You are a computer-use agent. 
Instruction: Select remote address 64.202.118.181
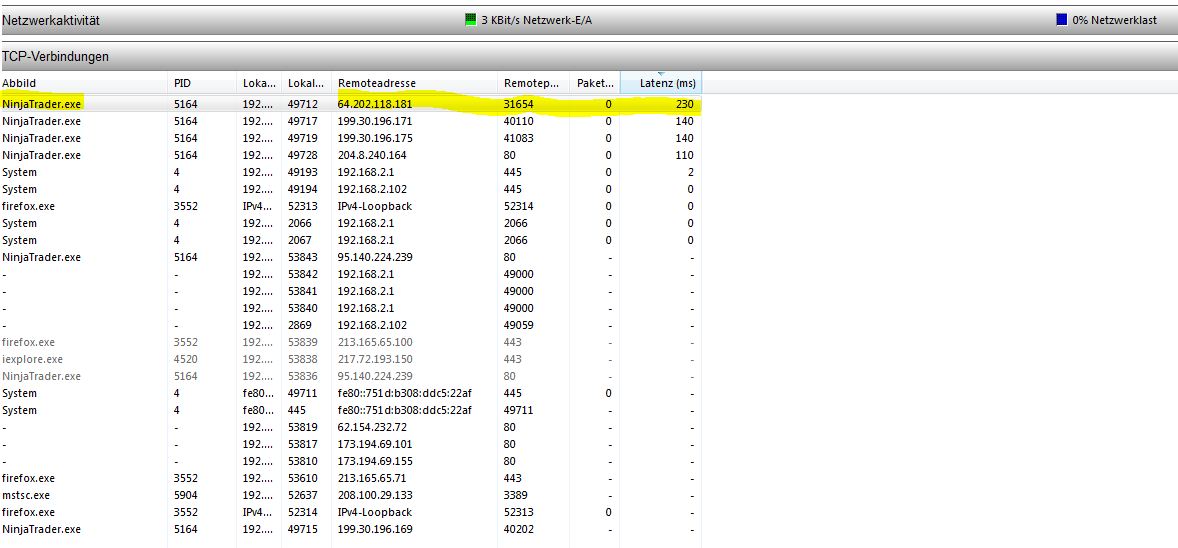(x=376, y=104)
